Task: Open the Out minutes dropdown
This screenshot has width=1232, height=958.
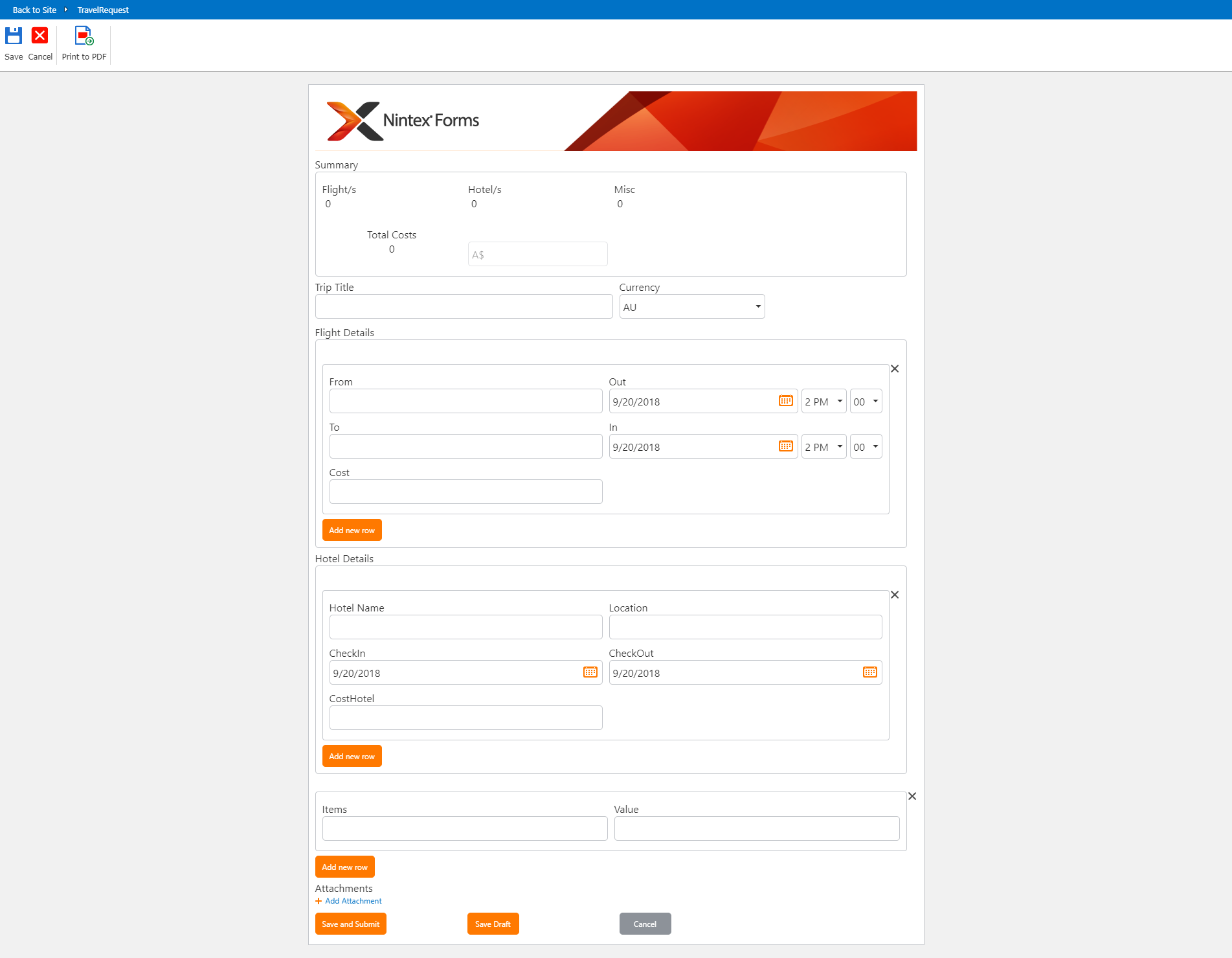Action: point(866,401)
